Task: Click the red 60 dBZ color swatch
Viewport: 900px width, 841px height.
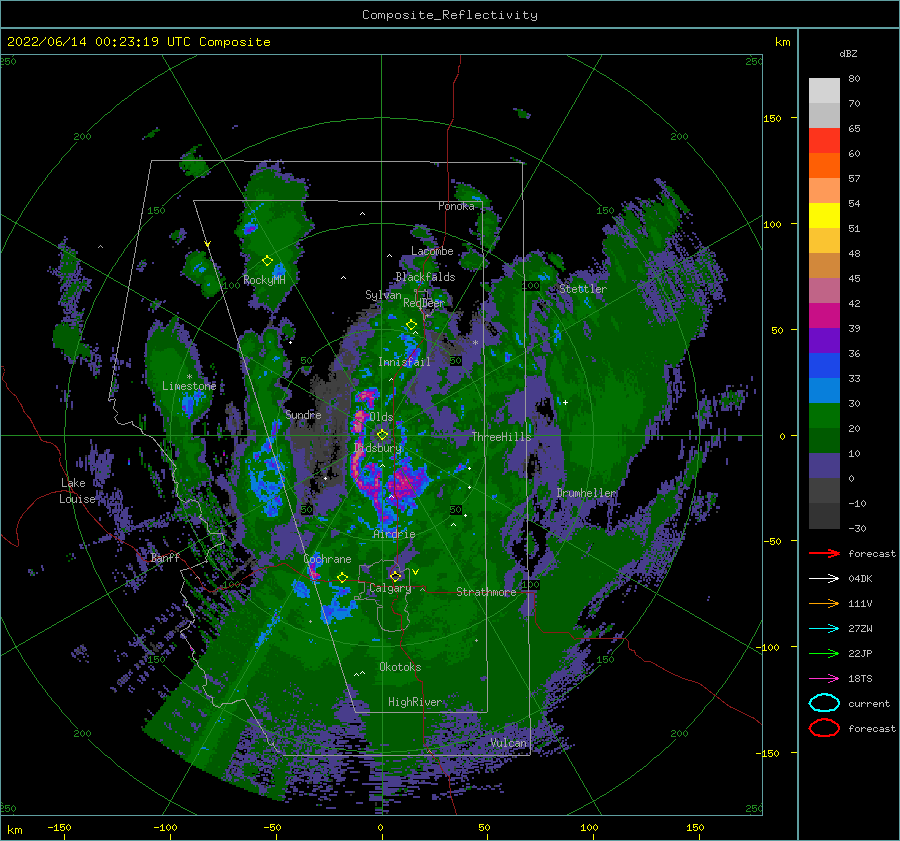Action: click(x=824, y=141)
